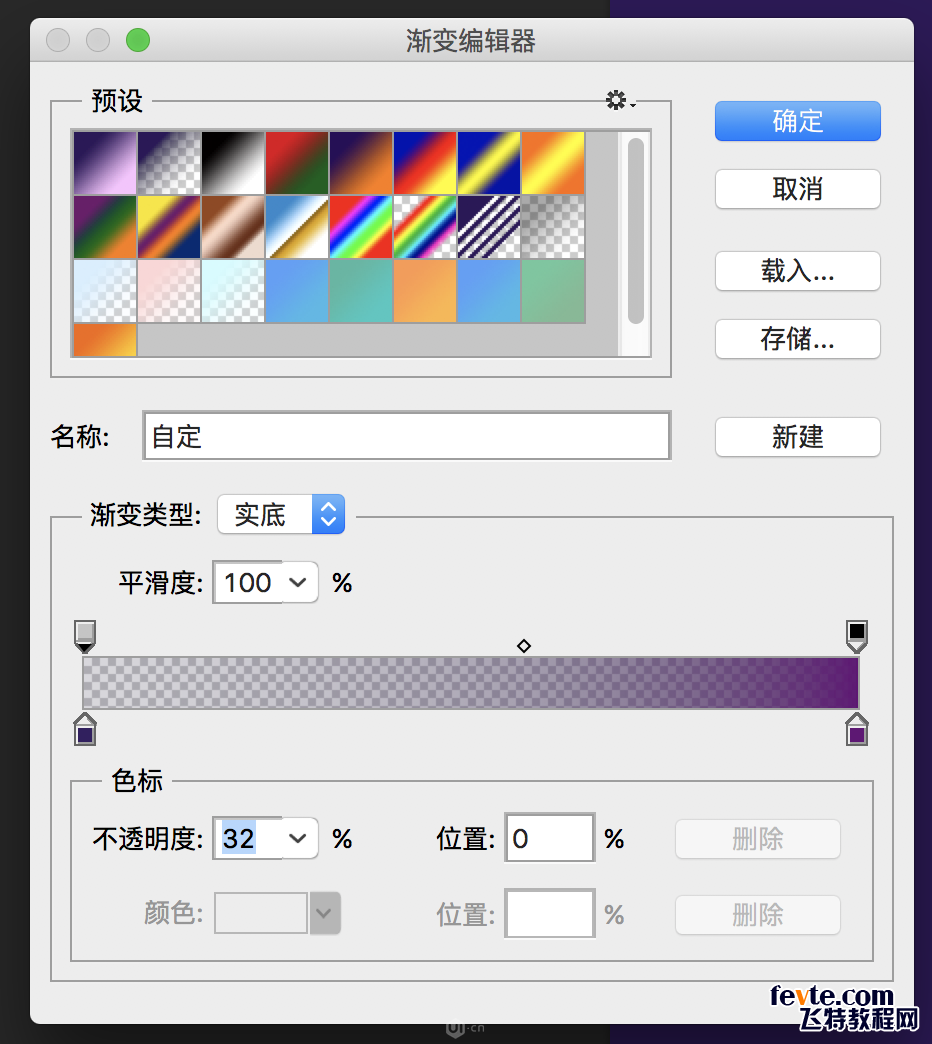Screen dimensions: 932x1044
Task: Select the orange-to-yellow preset in third row
Action: (425, 291)
